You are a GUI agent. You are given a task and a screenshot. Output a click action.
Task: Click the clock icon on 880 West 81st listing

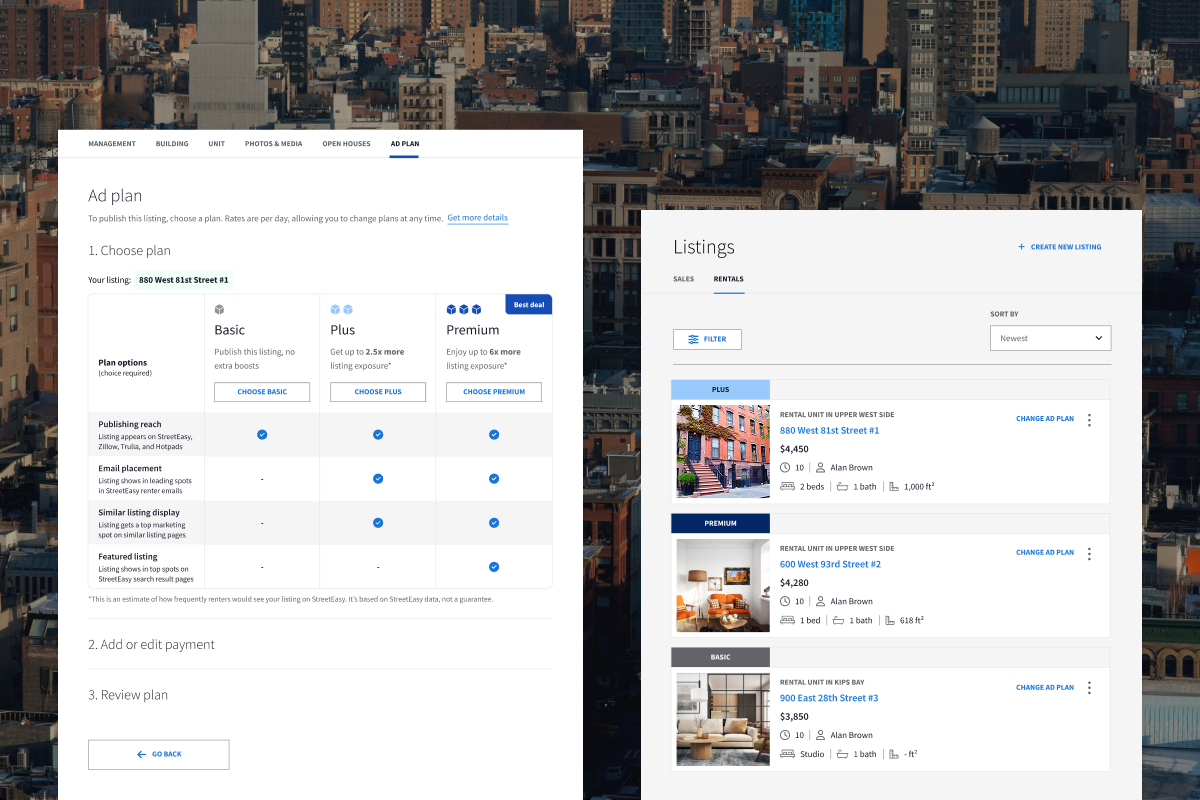coord(784,467)
